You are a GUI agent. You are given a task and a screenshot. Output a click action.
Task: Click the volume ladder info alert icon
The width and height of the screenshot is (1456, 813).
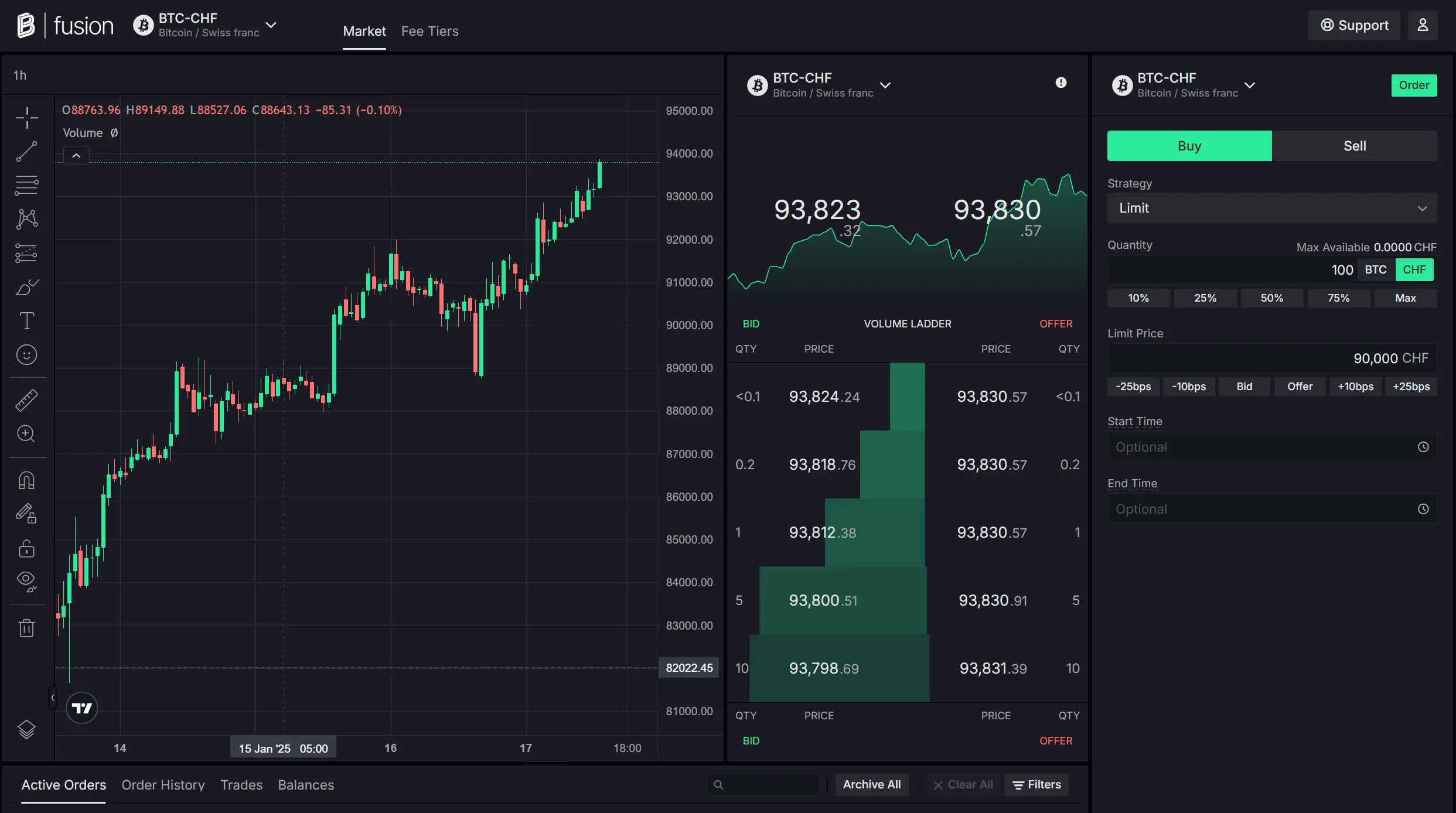[1061, 83]
